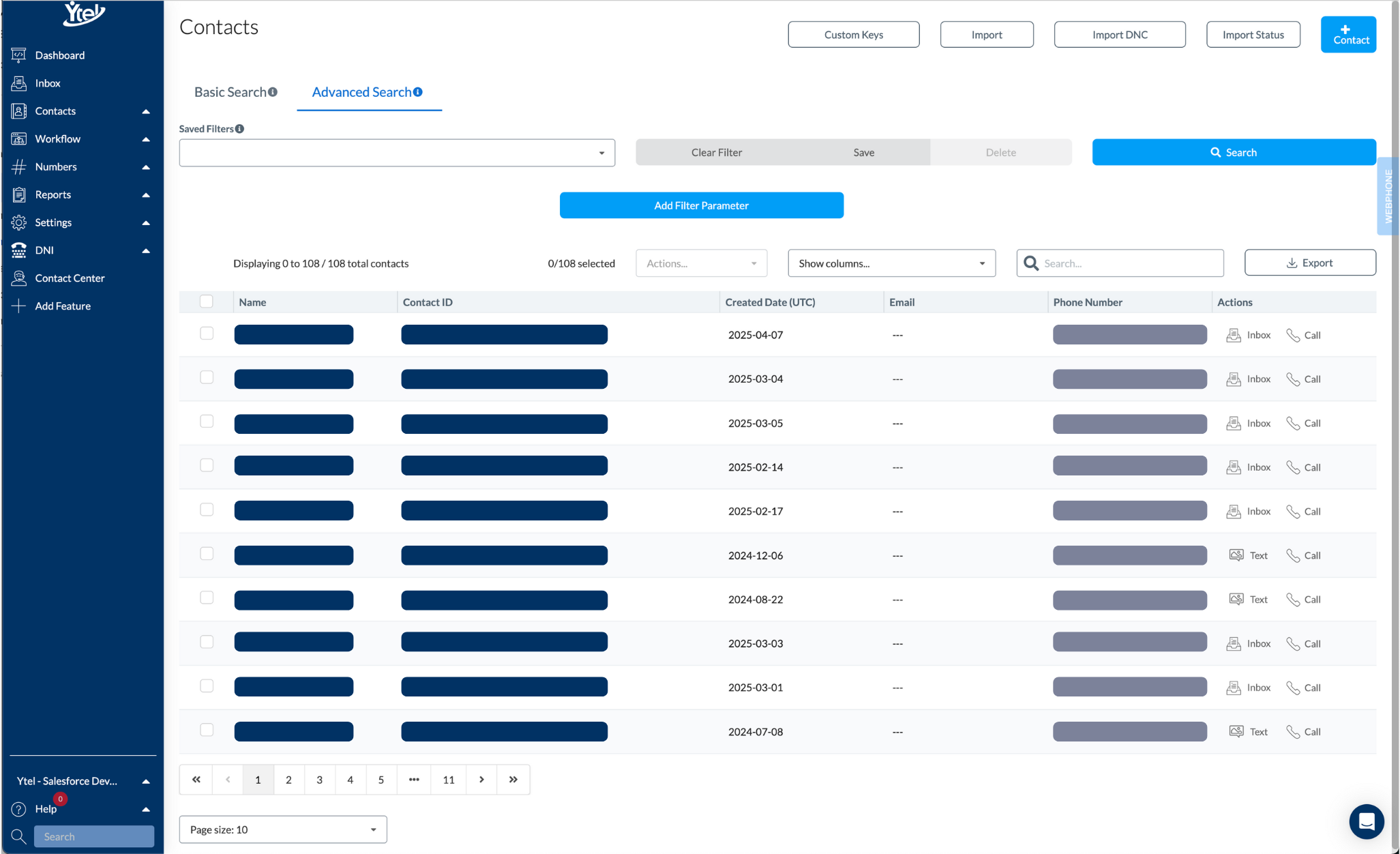Click the Add Filter Parameter button
This screenshot has width=1400, height=854.
[701, 205]
